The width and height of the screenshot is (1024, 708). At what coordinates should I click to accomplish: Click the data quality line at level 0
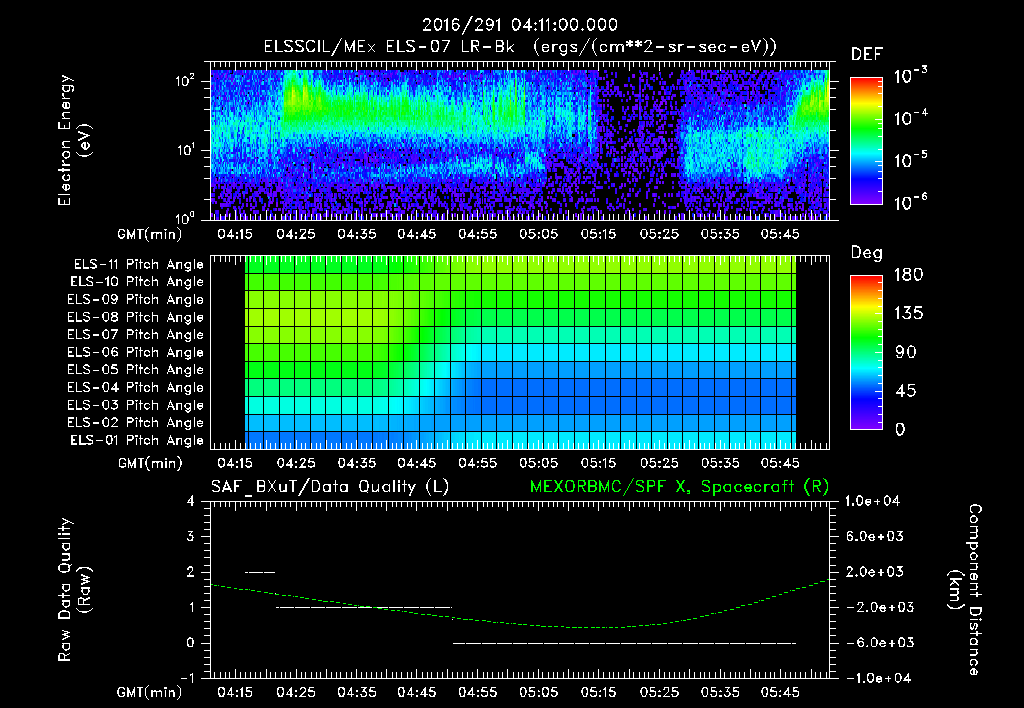coord(624,643)
